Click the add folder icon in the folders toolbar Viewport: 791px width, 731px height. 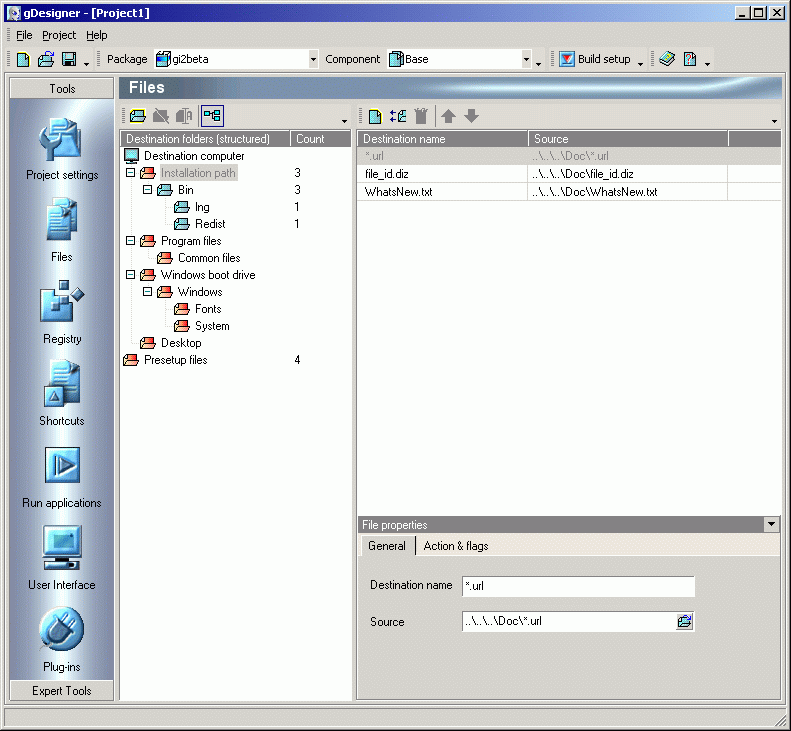pos(138,117)
